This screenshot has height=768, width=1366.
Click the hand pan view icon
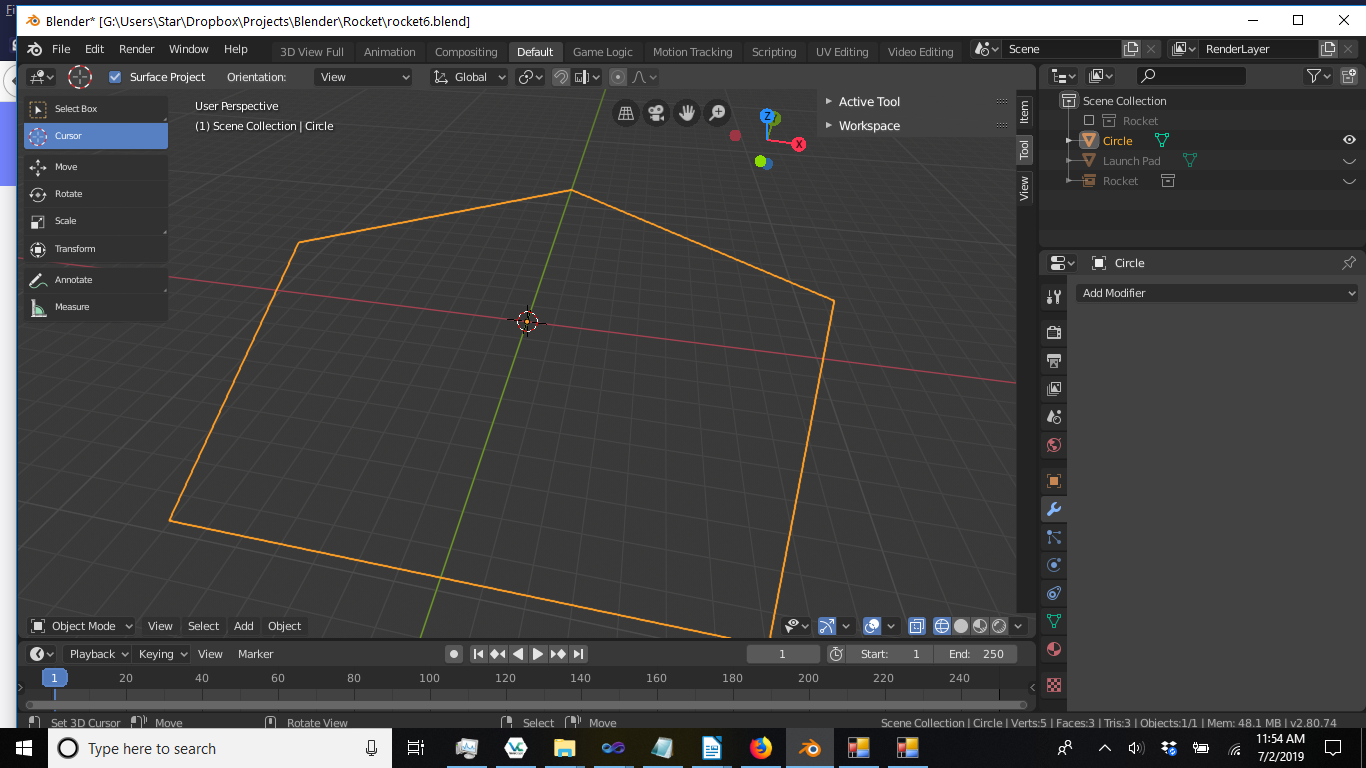coord(687,113)
